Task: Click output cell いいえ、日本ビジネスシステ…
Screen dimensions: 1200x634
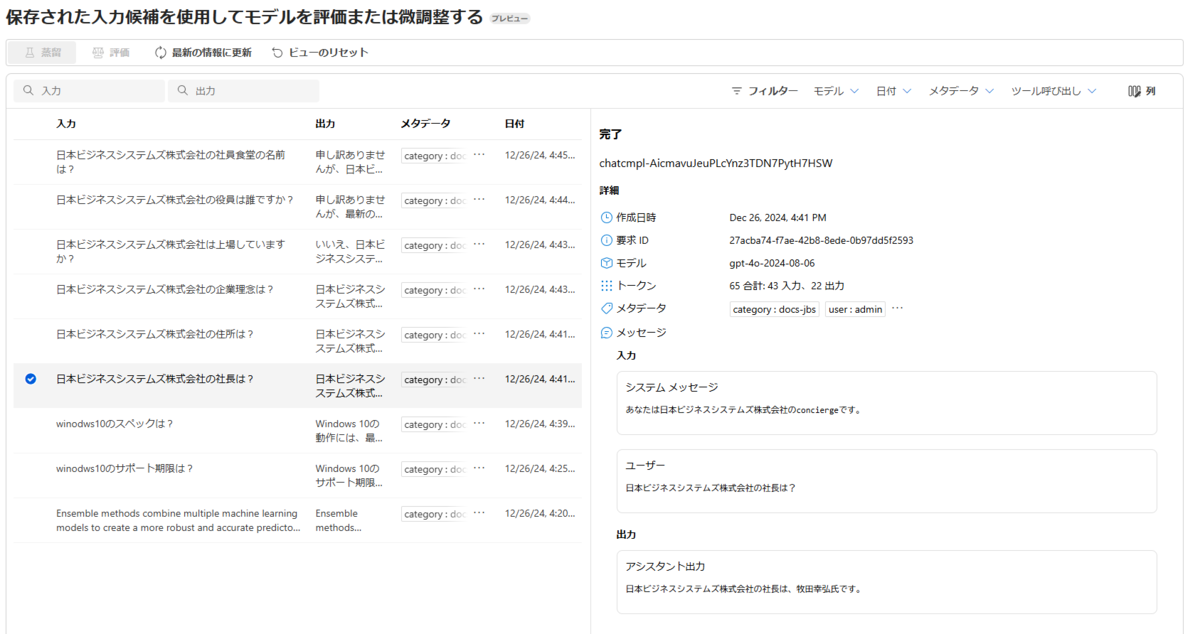Action: coord(350,252)
